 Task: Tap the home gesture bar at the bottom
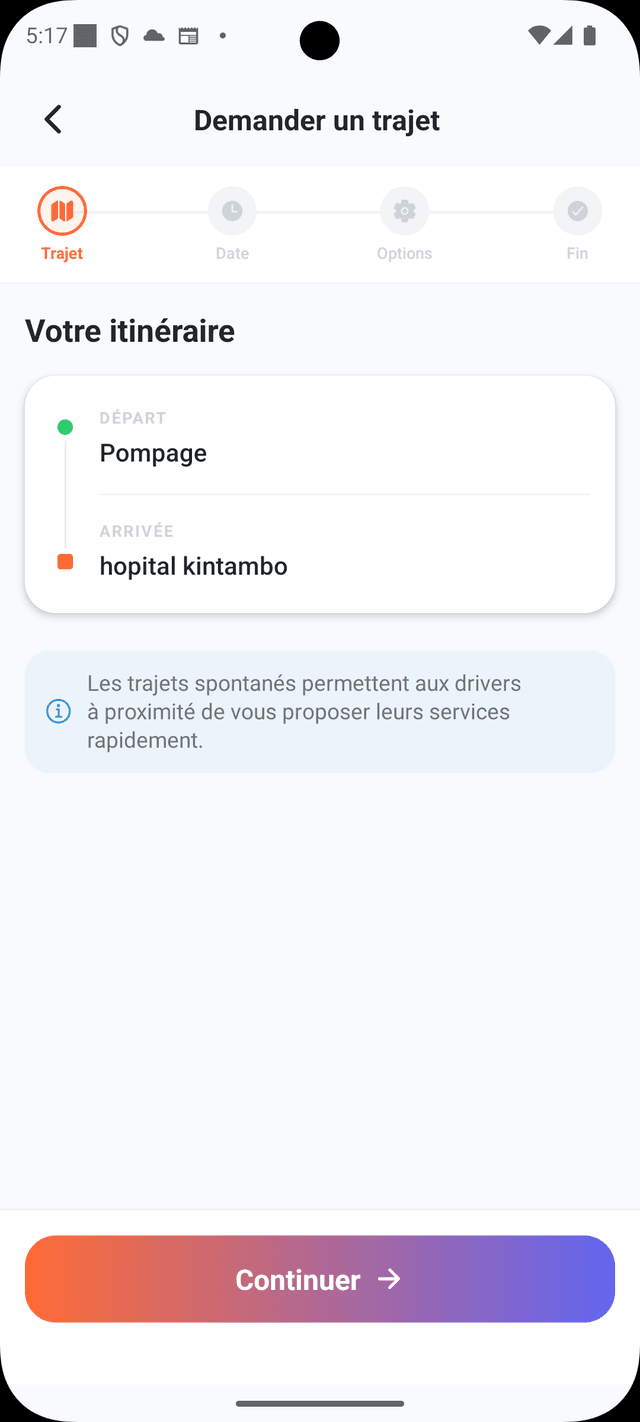coord(320,1404)
